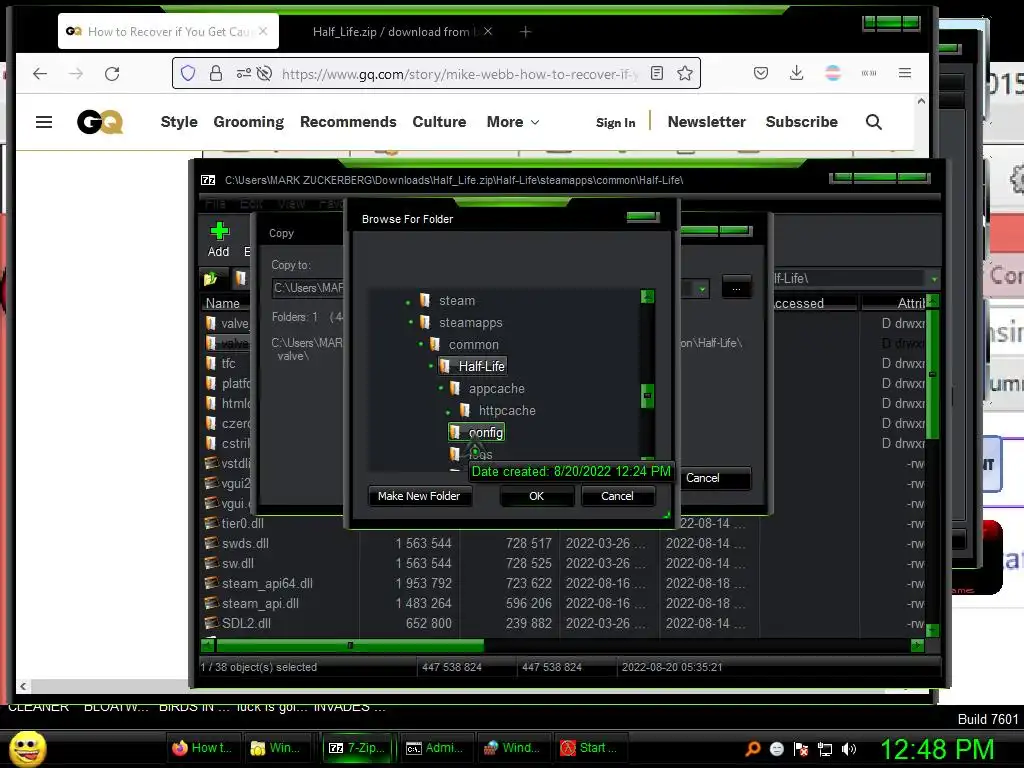Screen dimensions: 1024x768
Task: Confirm with OK in Browse For Folder
Action: 536,496
